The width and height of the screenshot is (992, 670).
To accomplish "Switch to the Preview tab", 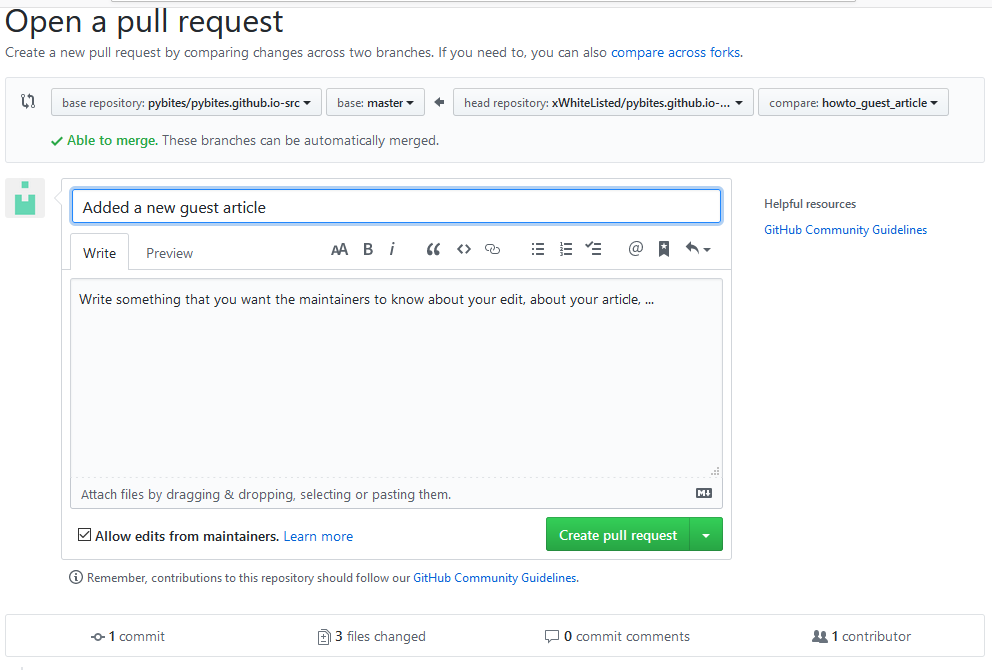I will [x=168, y=252].
